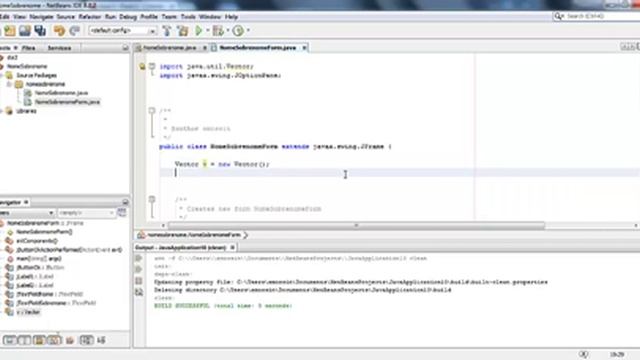Minimize the Navigator panel with corner icon

[x=125, y=202]
